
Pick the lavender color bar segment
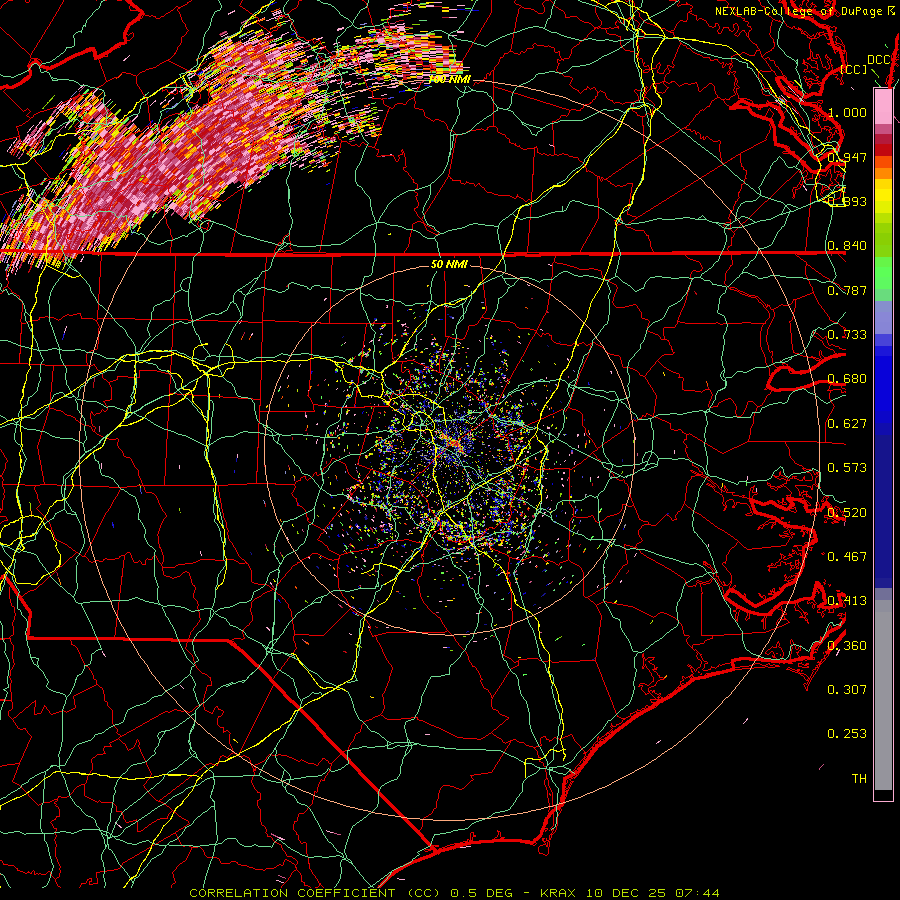[x=883, y=317]
